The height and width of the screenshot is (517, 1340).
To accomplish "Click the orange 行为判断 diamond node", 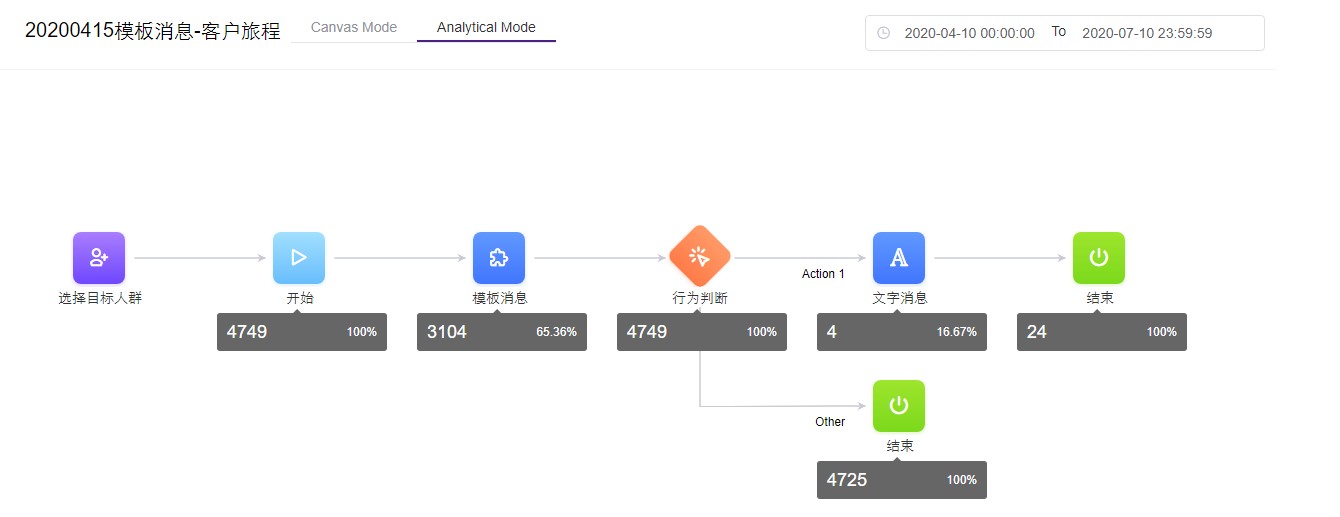I will coord(699,257).
